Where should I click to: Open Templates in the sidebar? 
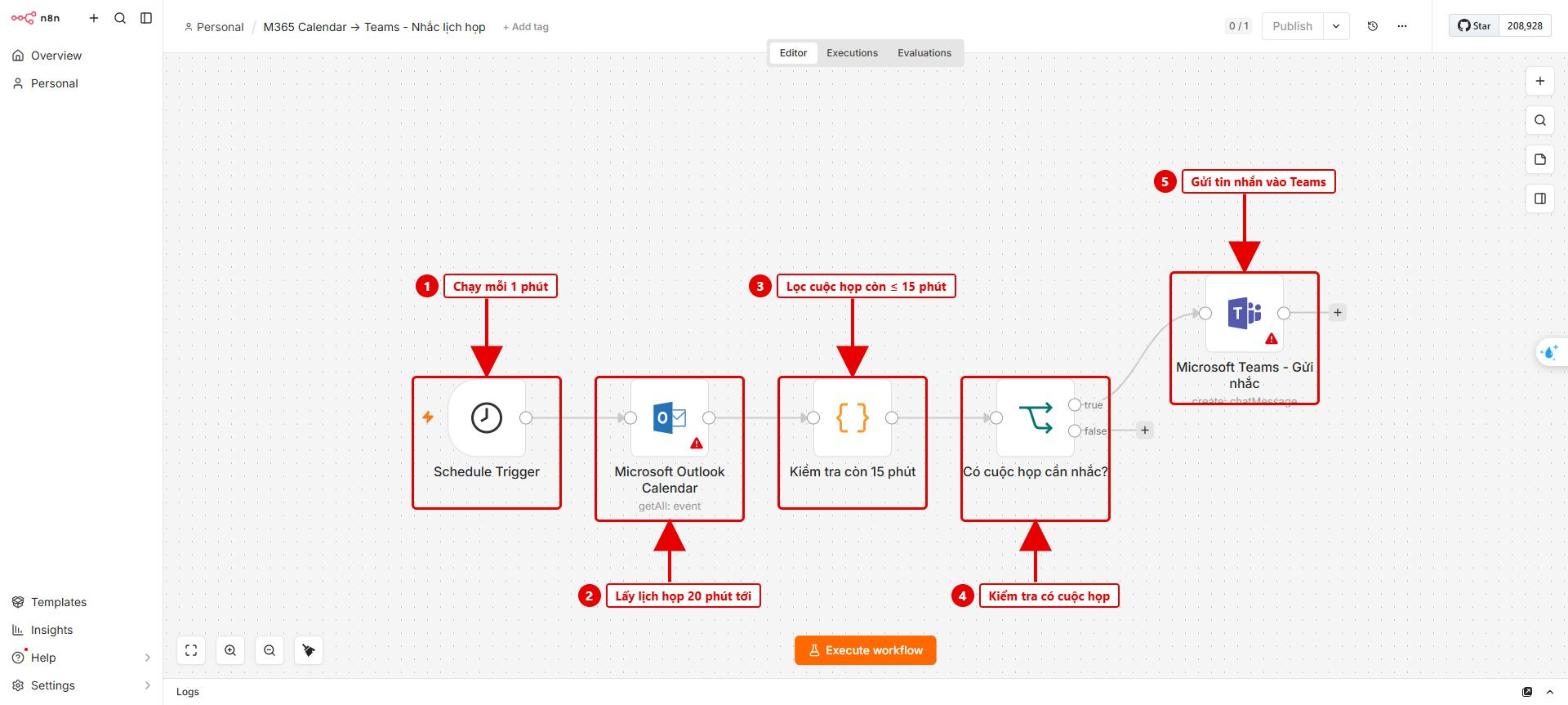[x=81, y=602]
